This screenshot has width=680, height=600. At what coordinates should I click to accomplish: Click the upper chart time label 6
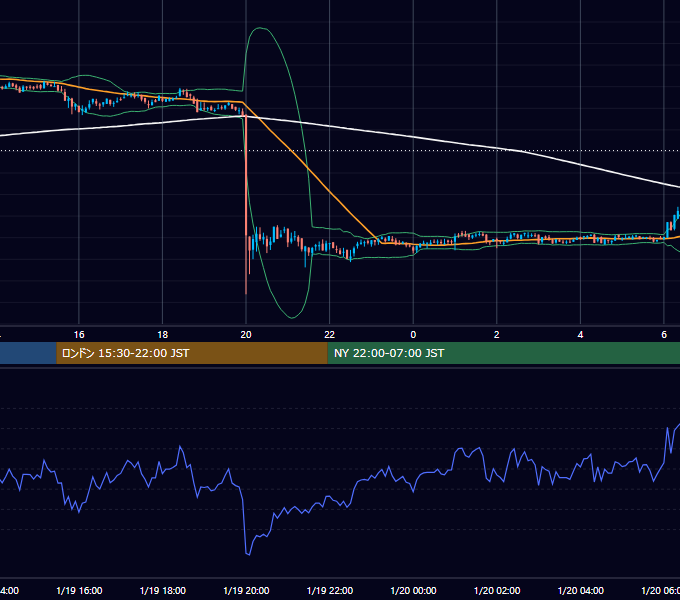664,335
